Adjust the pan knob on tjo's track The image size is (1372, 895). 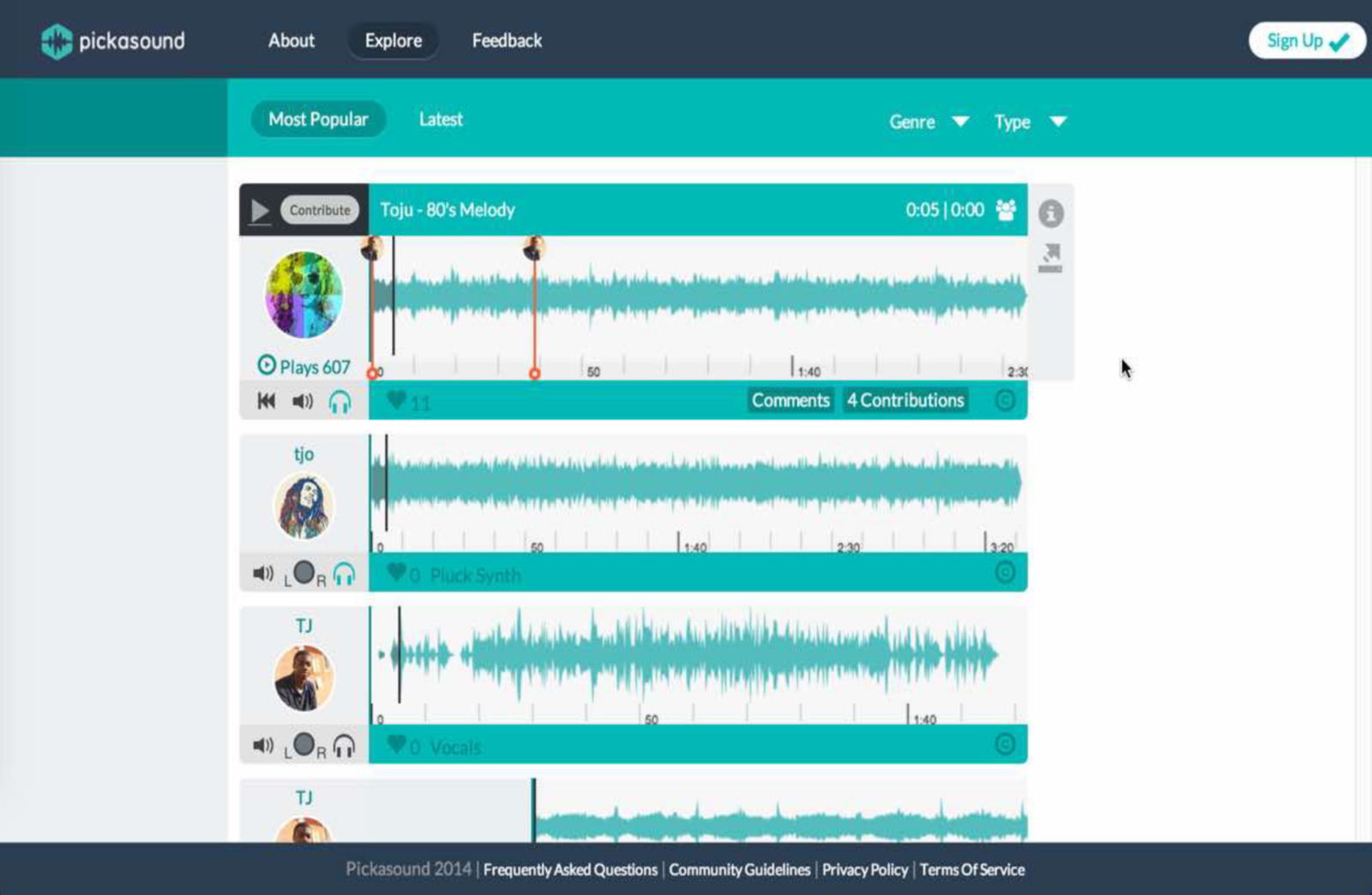tap(304, 573)
